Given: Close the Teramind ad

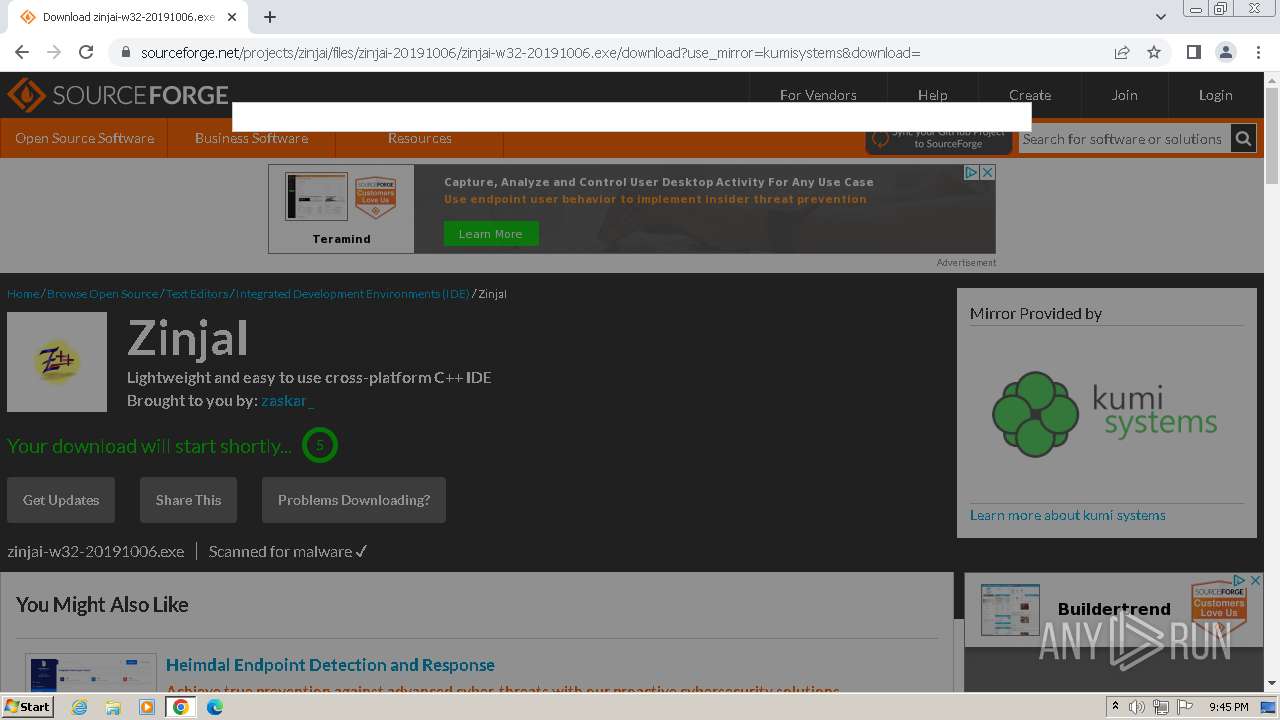Looking at the screenshot, I should [987, 173].
